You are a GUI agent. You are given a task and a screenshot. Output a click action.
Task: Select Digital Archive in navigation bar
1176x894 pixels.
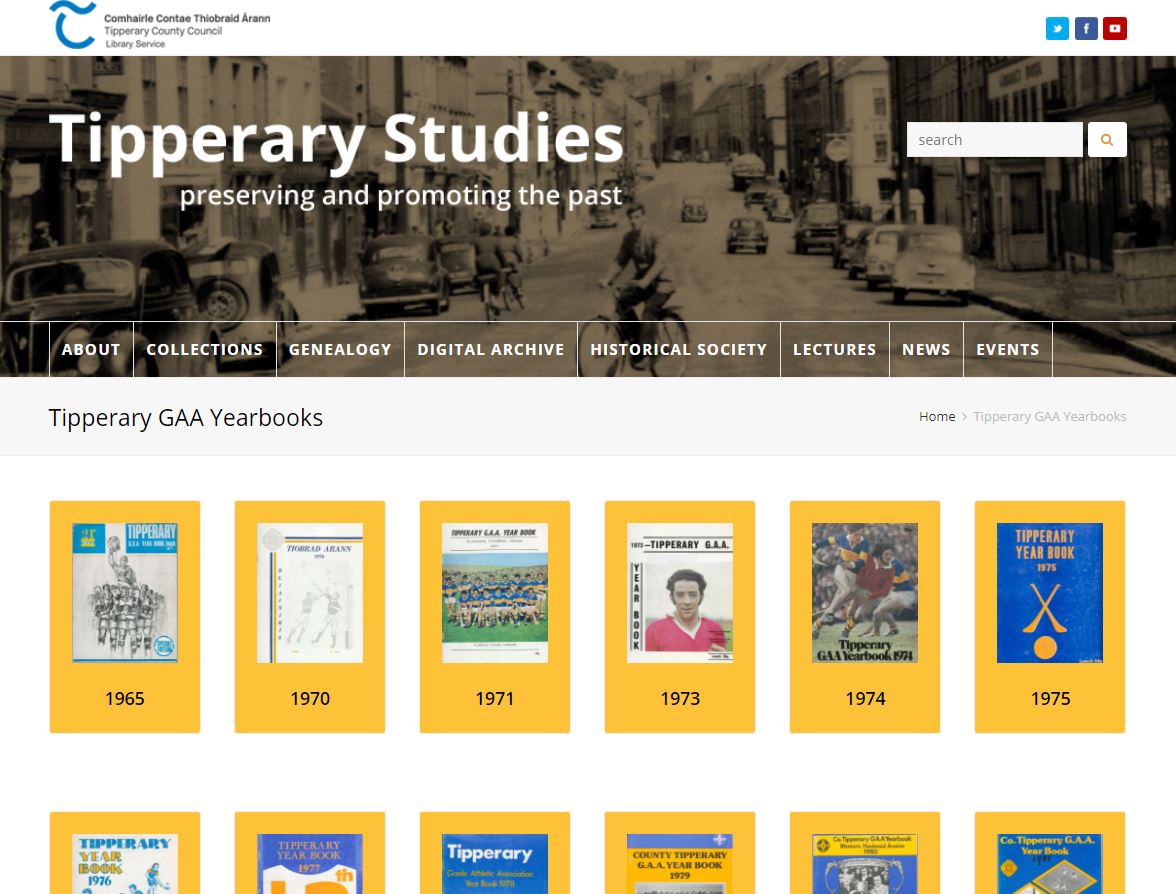pos(490,349)
